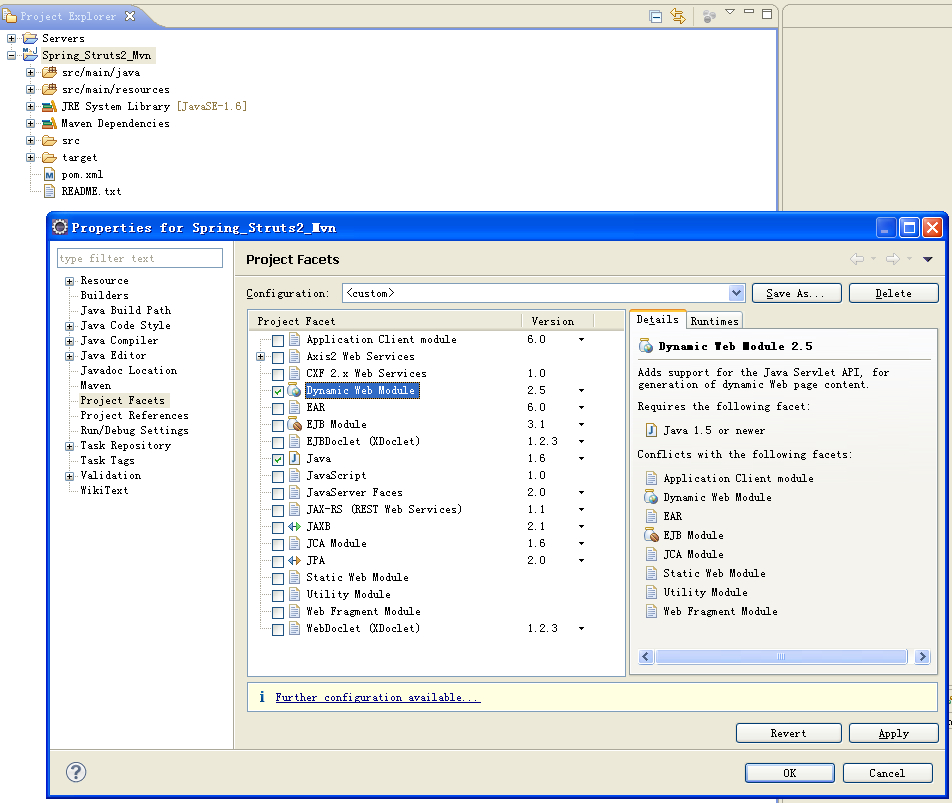The width and height of the screenshot is (952, 803).
Task: Click Java 1.5 or newer icon in Details
Action: tap(651, 430)
